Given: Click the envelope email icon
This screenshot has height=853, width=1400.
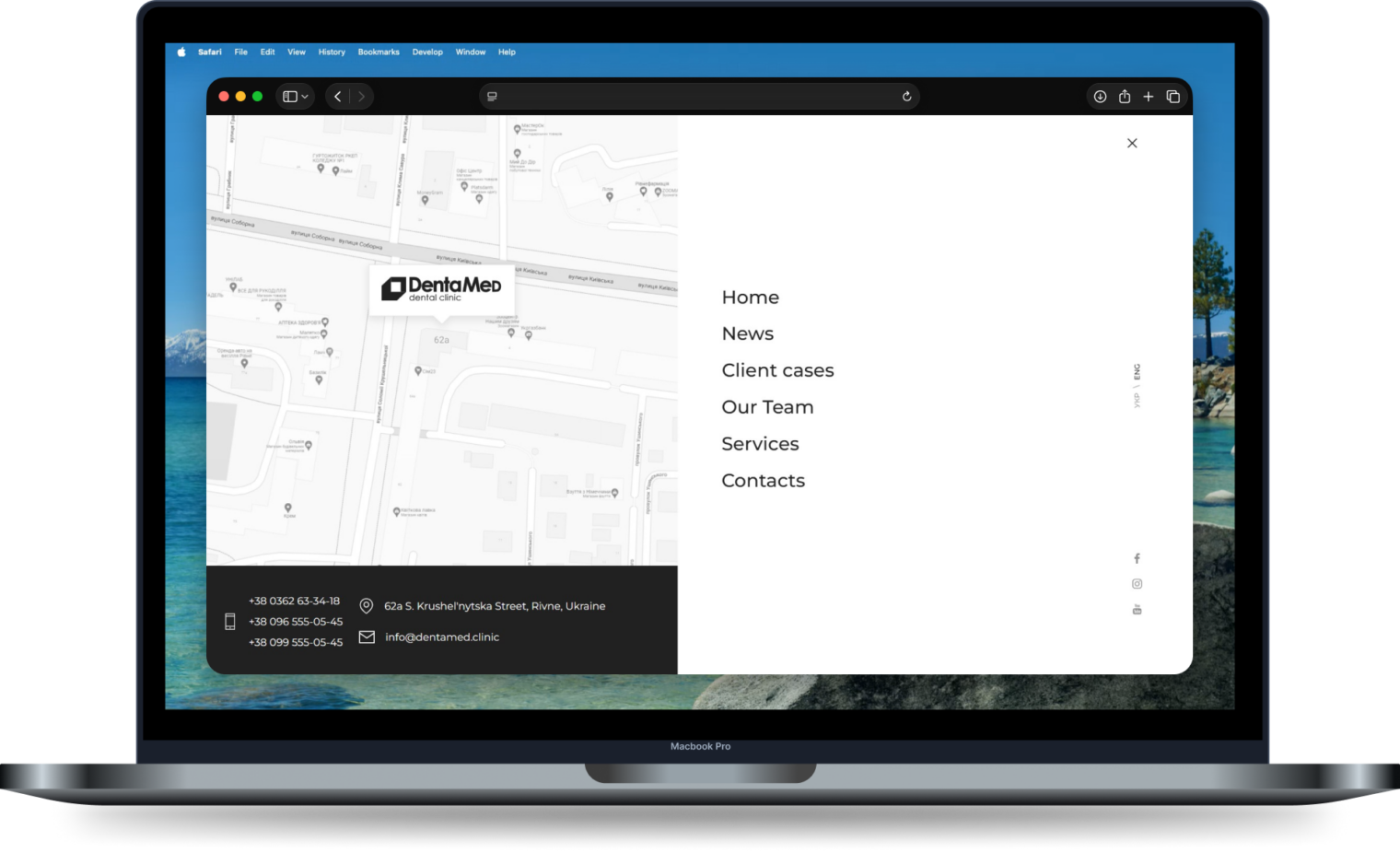Looking at the screenshot, I should pyautogui.click(x=367, y=637).
